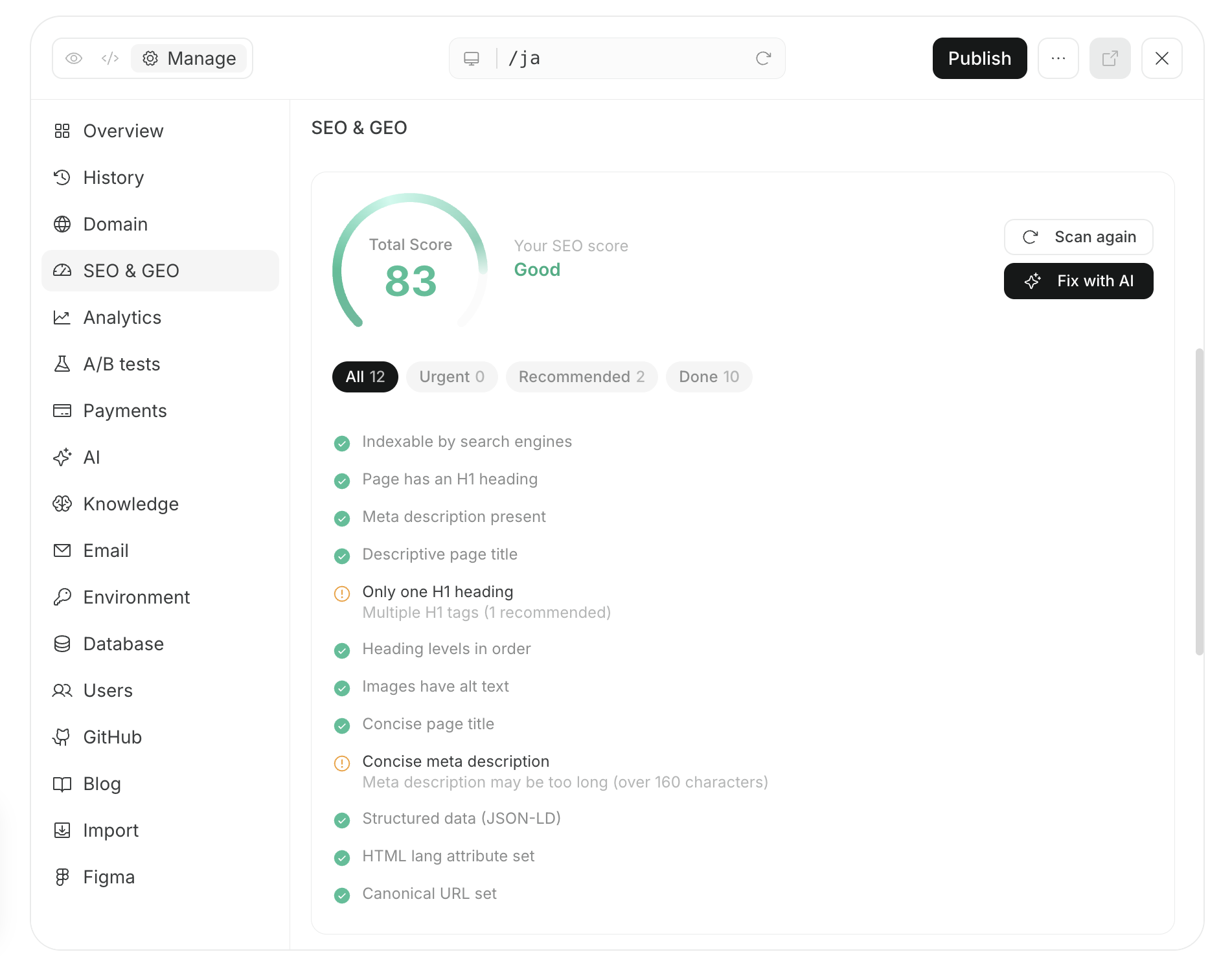Switch to the preview eye mode
This screenshot has width=1232, height=974.
click(74, 58)
